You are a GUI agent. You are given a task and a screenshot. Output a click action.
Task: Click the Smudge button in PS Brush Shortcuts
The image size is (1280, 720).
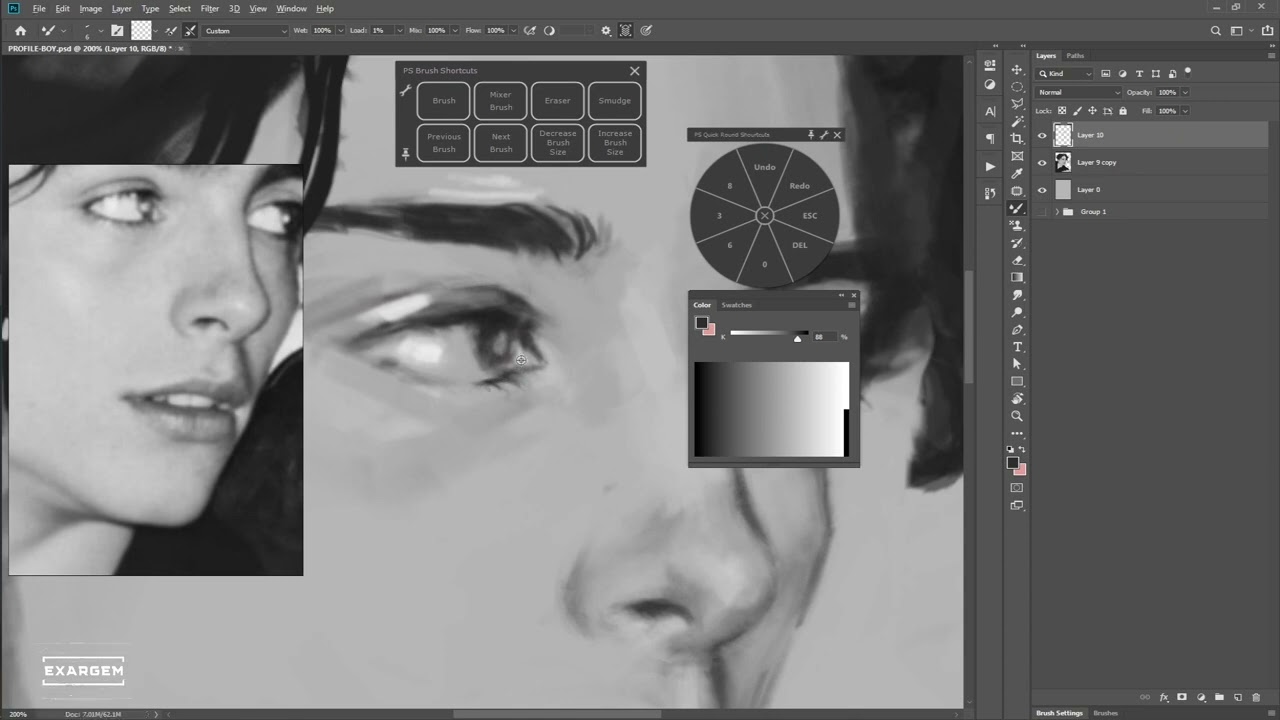tap(614, 101)
